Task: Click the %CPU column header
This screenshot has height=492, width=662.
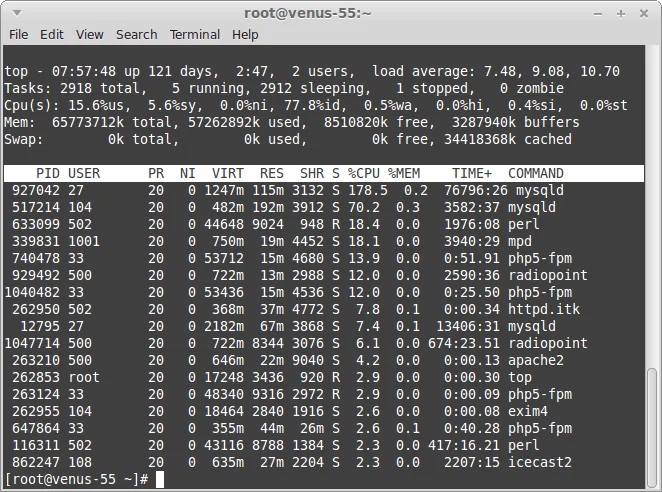Action: [364, 173]
